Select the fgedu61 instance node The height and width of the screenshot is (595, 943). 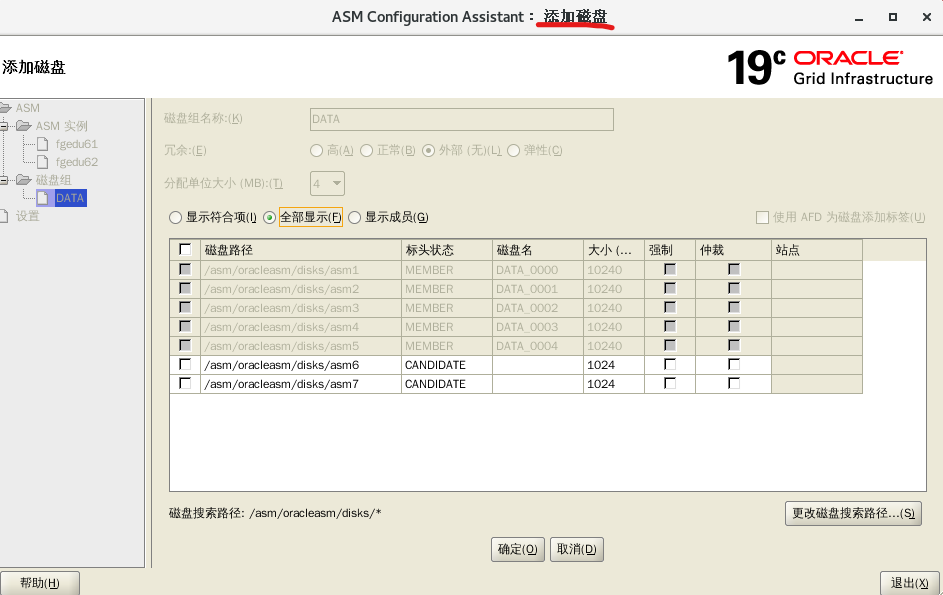[x=76, y=144]
